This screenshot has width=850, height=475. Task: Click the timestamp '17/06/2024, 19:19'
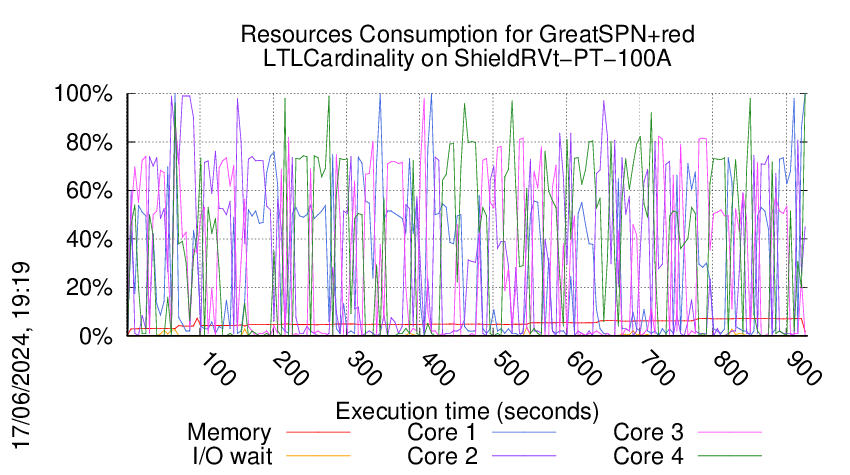21,356
